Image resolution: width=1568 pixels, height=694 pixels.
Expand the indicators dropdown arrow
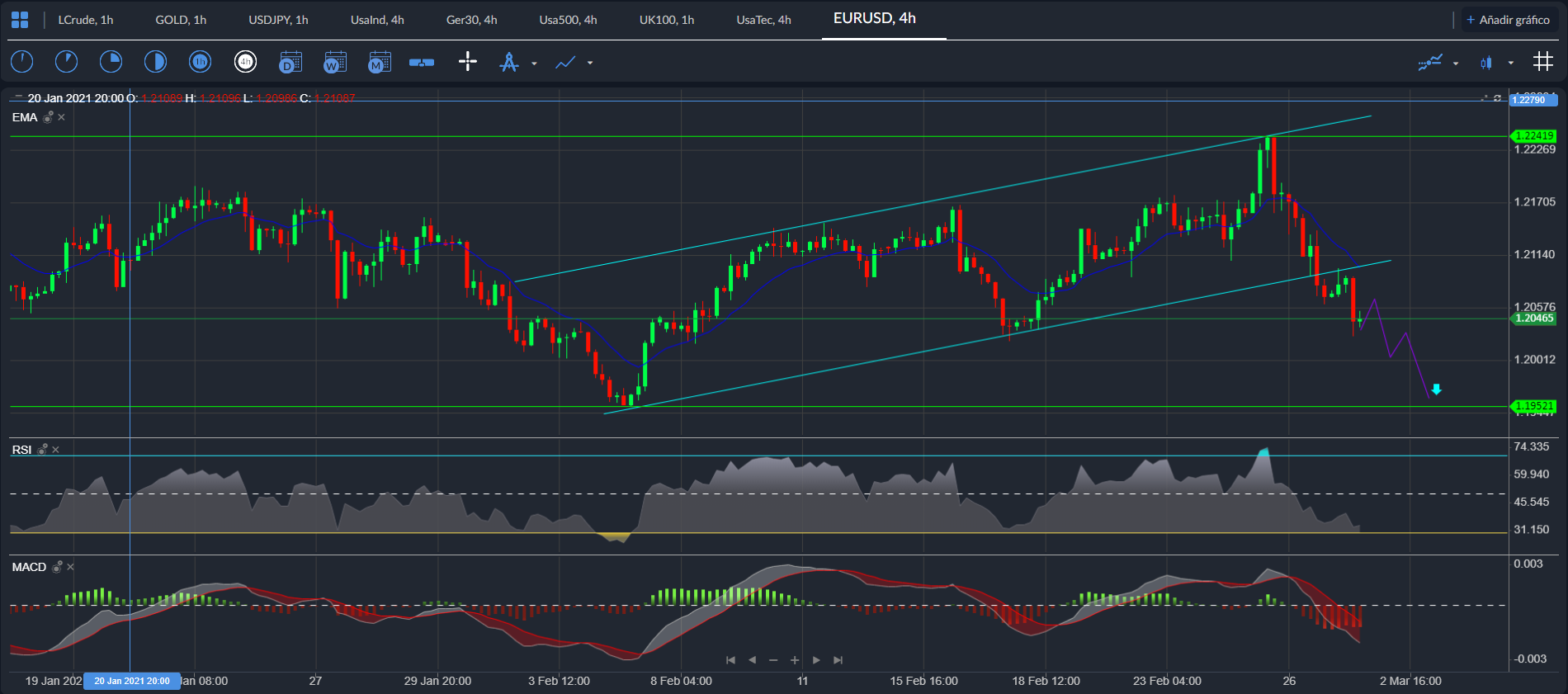(1456, 63)
